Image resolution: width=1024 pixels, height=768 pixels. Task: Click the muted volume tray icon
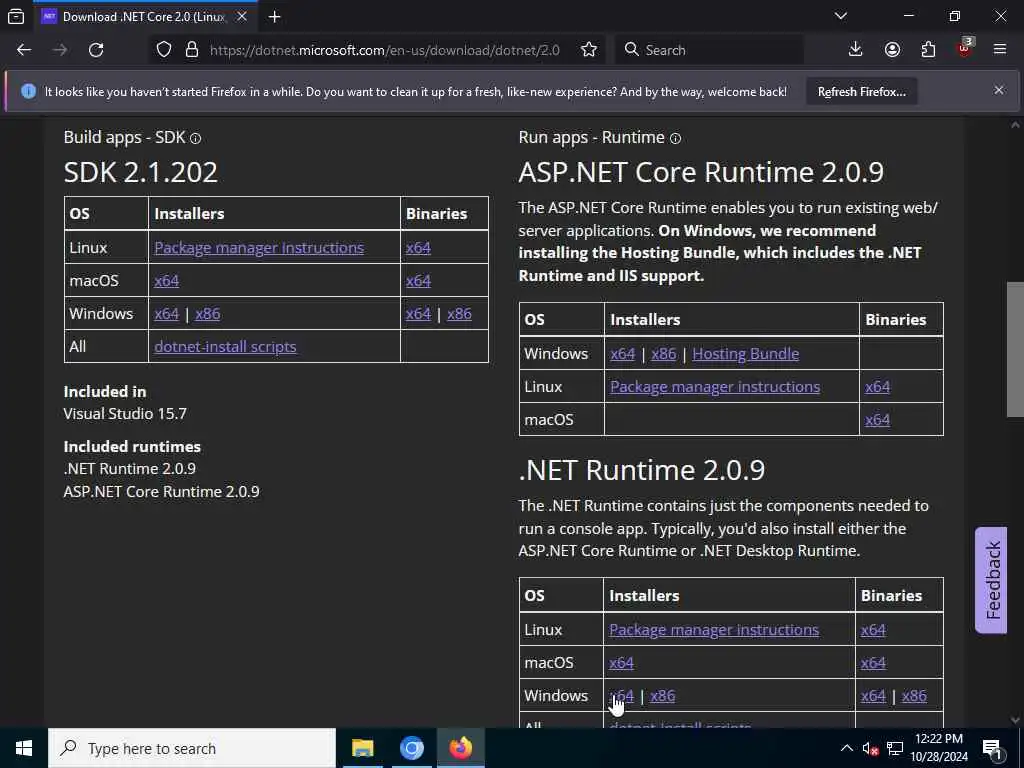point(870,748)
